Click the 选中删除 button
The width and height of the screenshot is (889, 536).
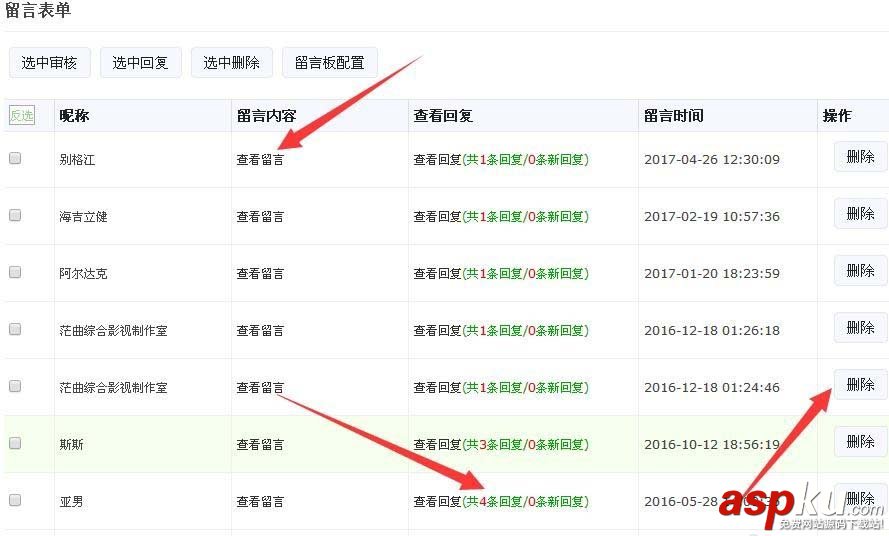232,62
